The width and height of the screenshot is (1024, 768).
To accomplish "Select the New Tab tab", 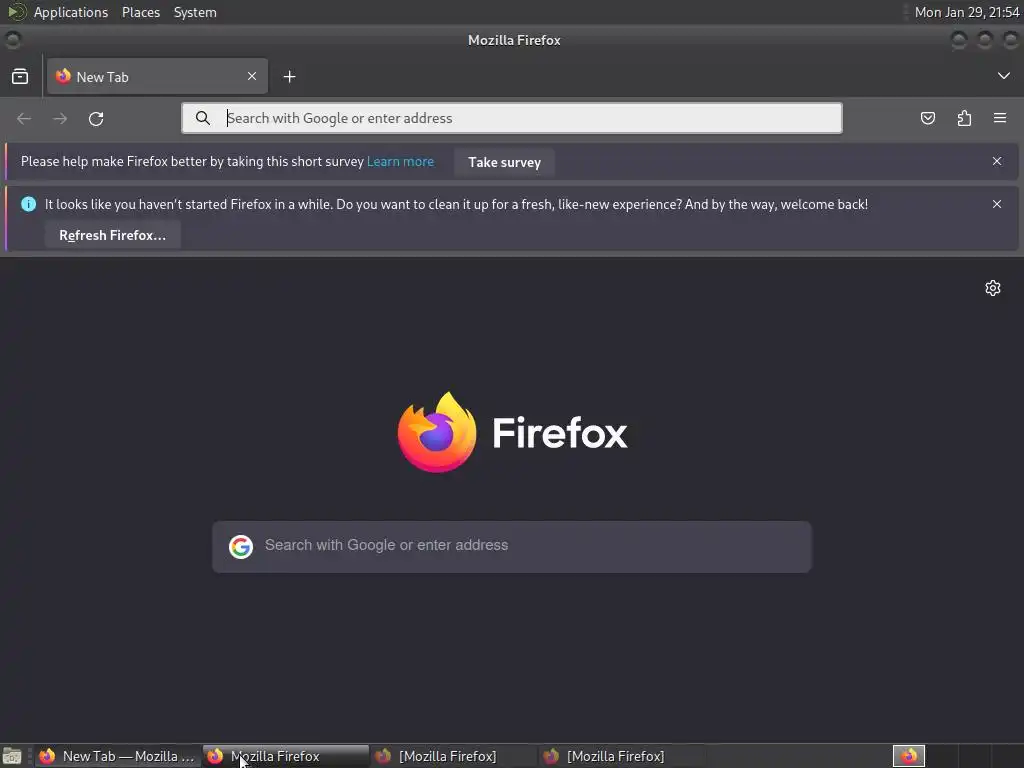I will (x=157, y=76).
